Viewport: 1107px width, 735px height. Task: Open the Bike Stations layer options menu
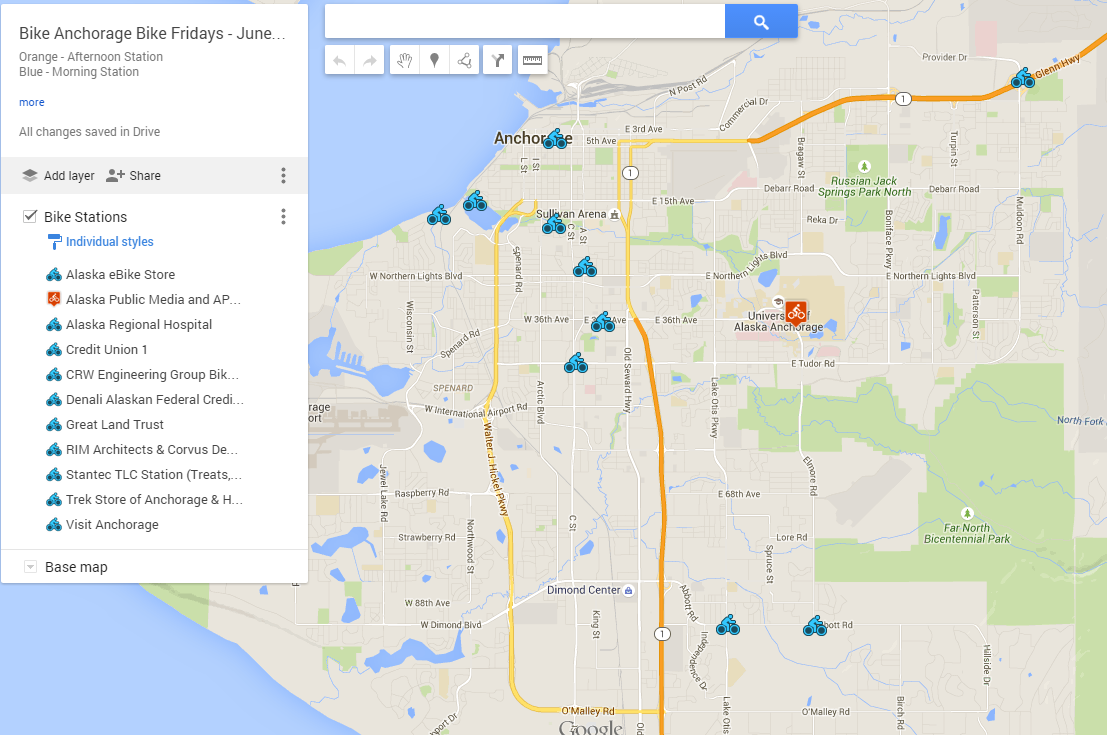click(x=284, y=217)
